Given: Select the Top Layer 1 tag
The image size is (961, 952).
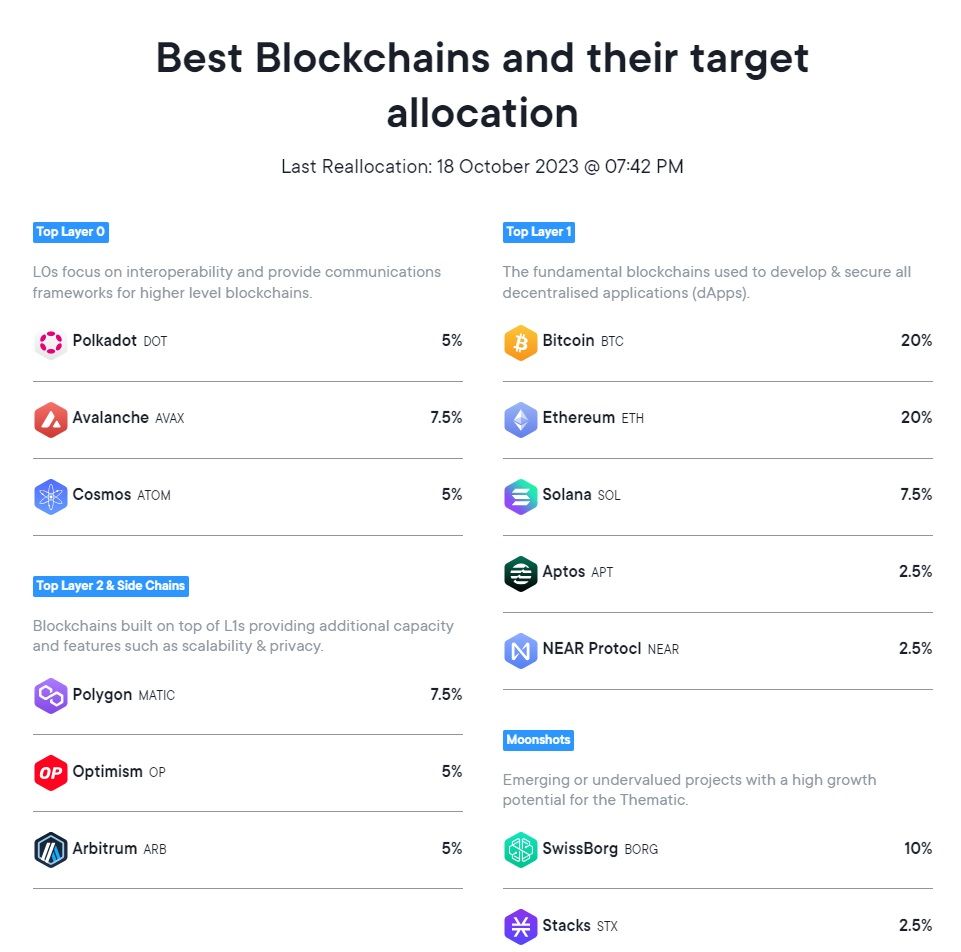Looking at the screenshot, I should [x=539, y=232].
